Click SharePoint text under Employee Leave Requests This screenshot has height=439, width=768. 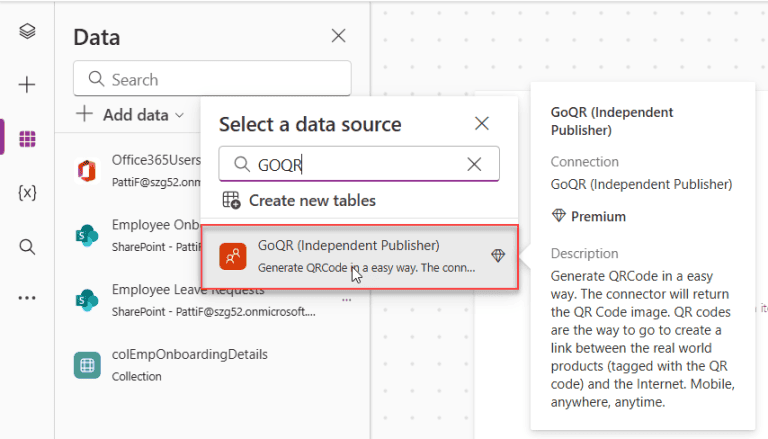(214, 312)
